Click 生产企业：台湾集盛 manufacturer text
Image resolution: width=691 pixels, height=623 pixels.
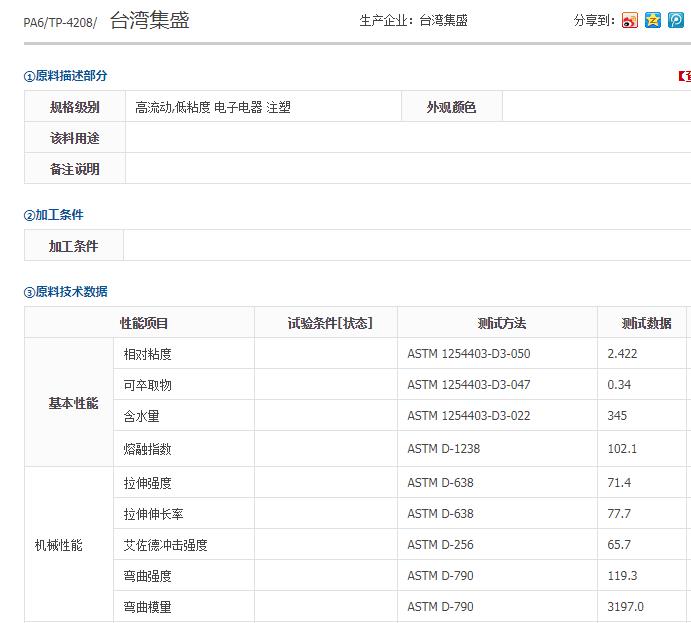pyautogui.click(x=413, y=20)
